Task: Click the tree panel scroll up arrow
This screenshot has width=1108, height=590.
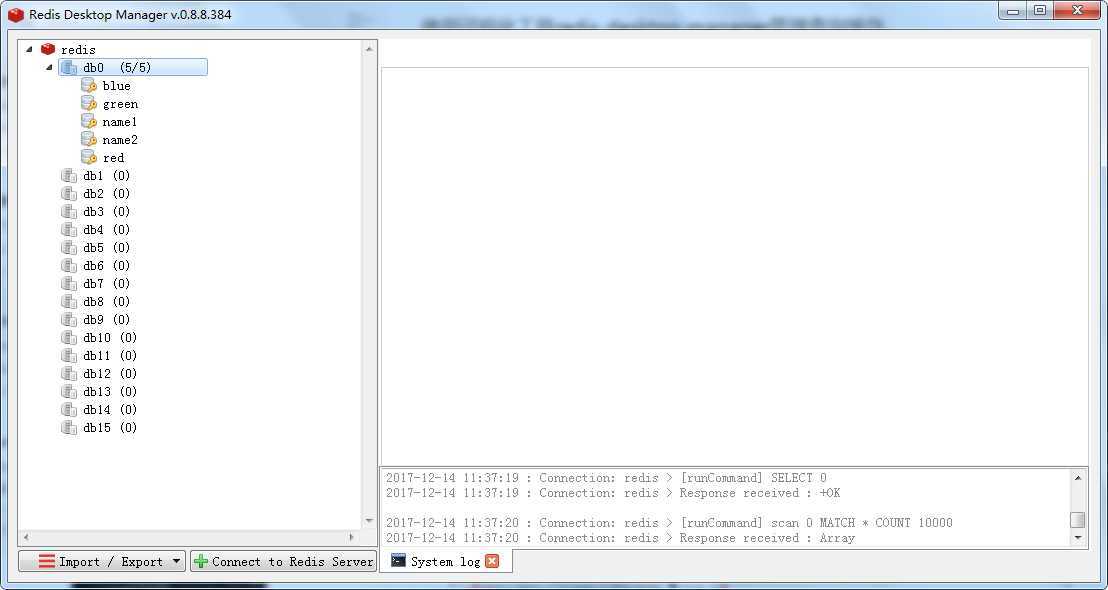Action: (x=369, y=49)
